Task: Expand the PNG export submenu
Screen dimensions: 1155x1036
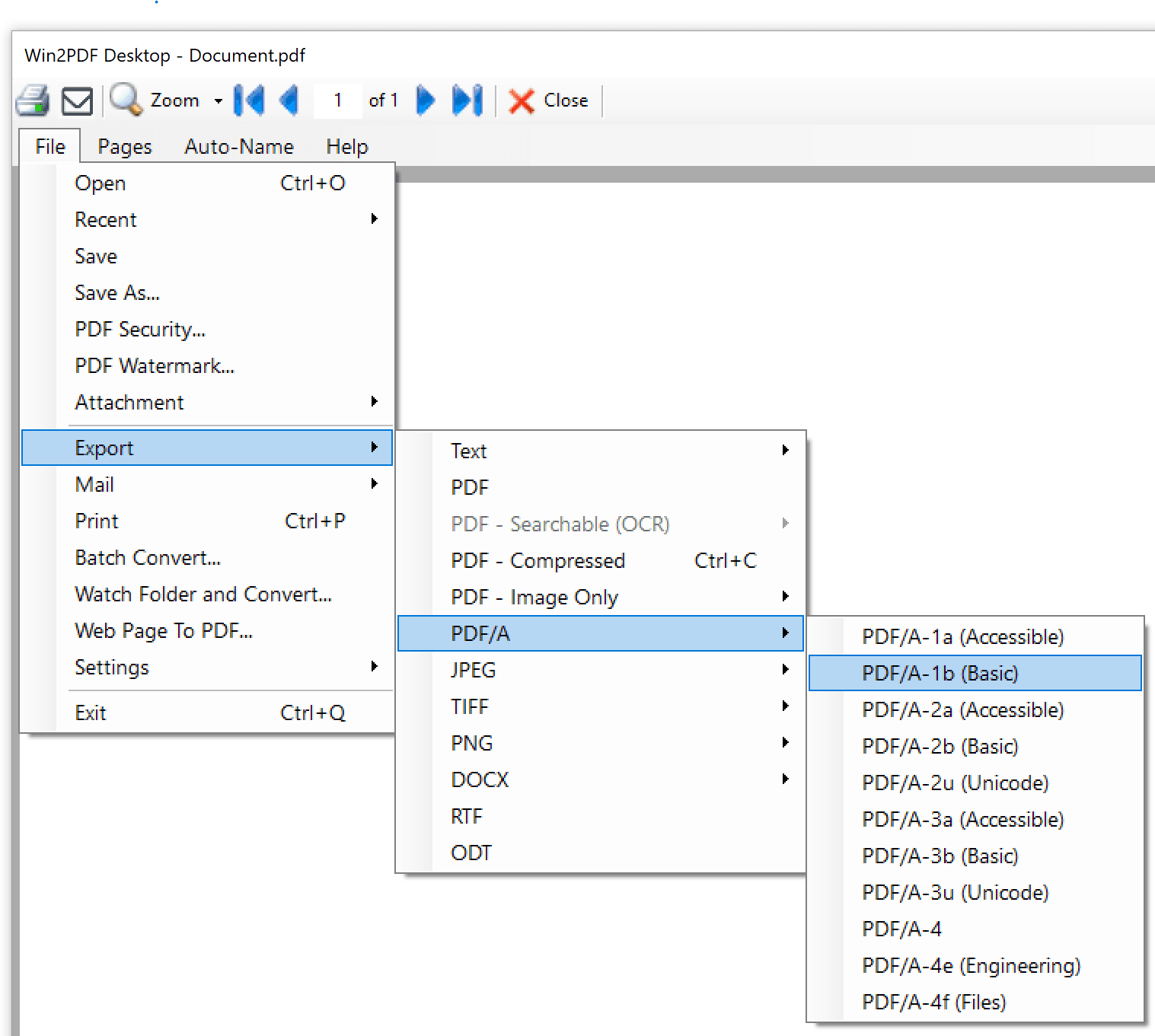Action: (x=601, y=743)
